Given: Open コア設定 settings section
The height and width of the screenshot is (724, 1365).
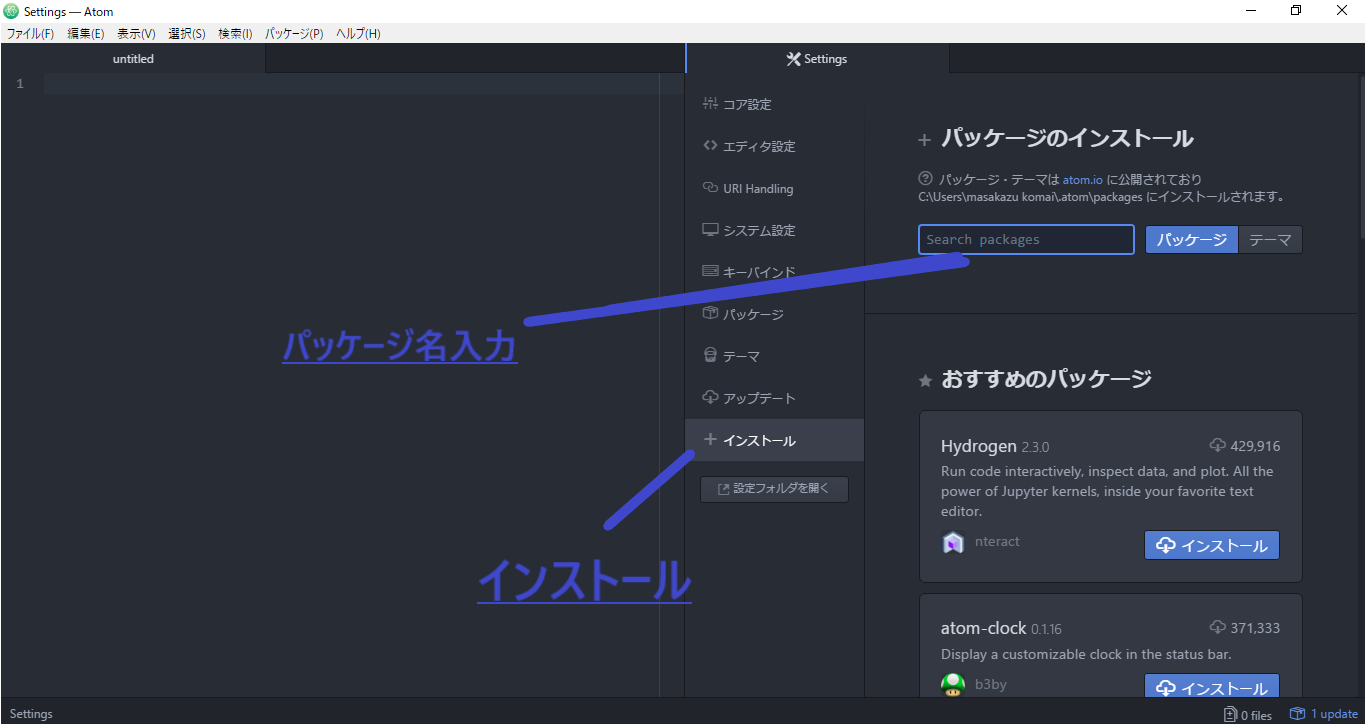Looking at the screenshot, I should [774, 104].
